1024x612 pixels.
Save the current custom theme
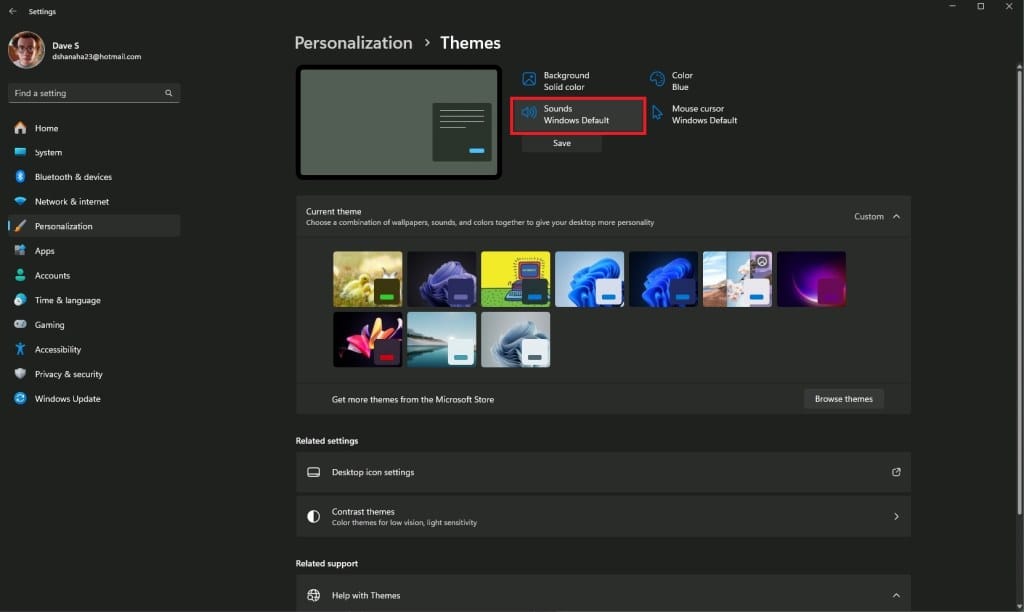tap(561, 142)
